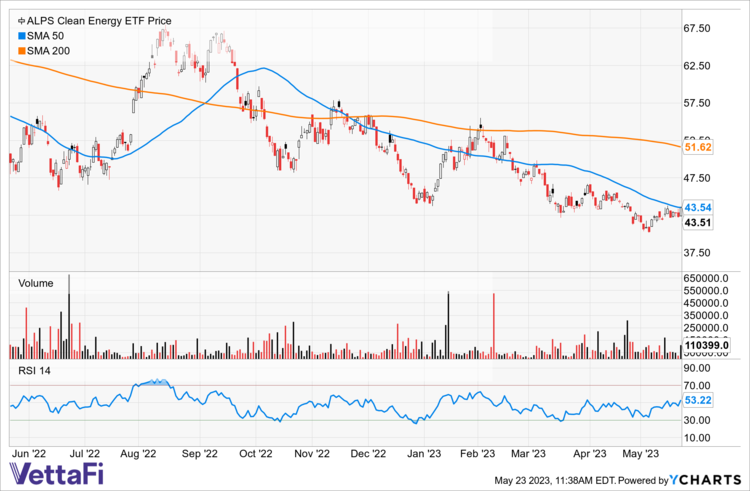This screenshot has width=750, height=491.
Task: Click the orange SMA 200 legend swatch
Action: (12, 50)
